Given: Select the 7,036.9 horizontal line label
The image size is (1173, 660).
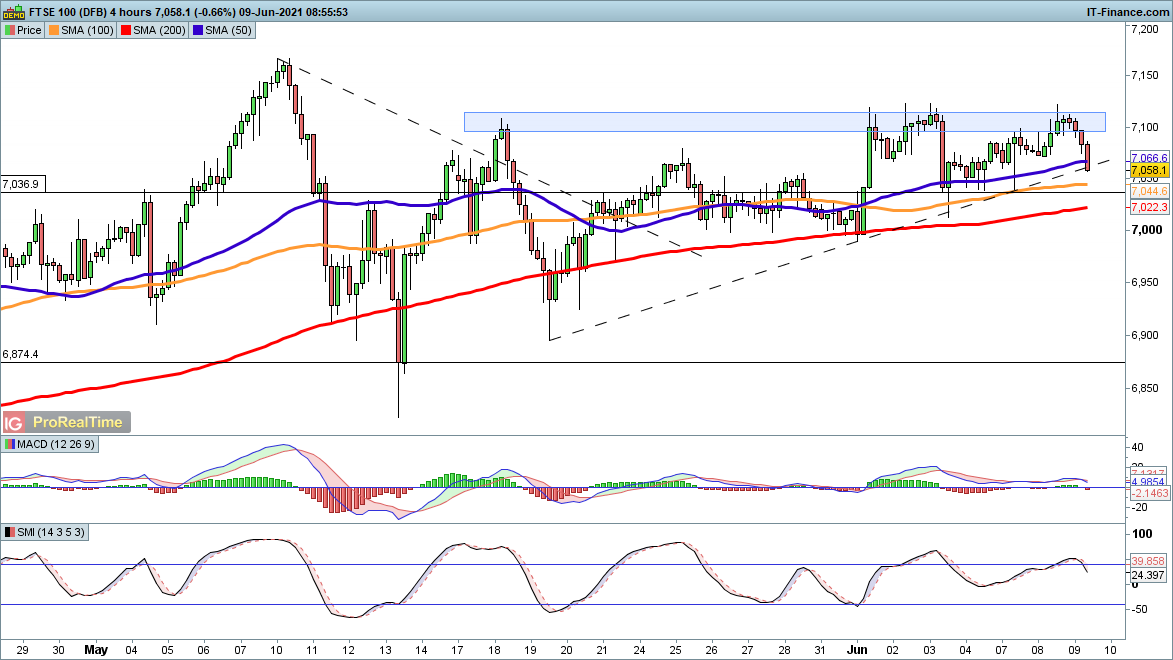Looking at the screenshot, I should [21, 184].
